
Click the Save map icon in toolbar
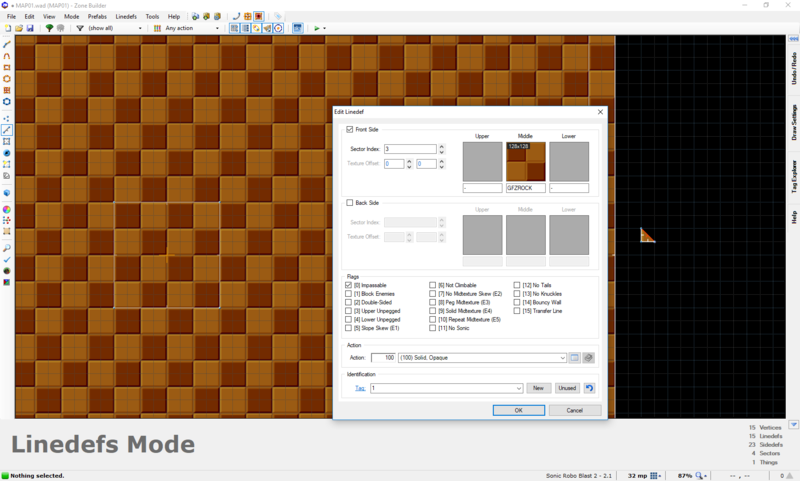pyautogui.click(x=30, y=28)
